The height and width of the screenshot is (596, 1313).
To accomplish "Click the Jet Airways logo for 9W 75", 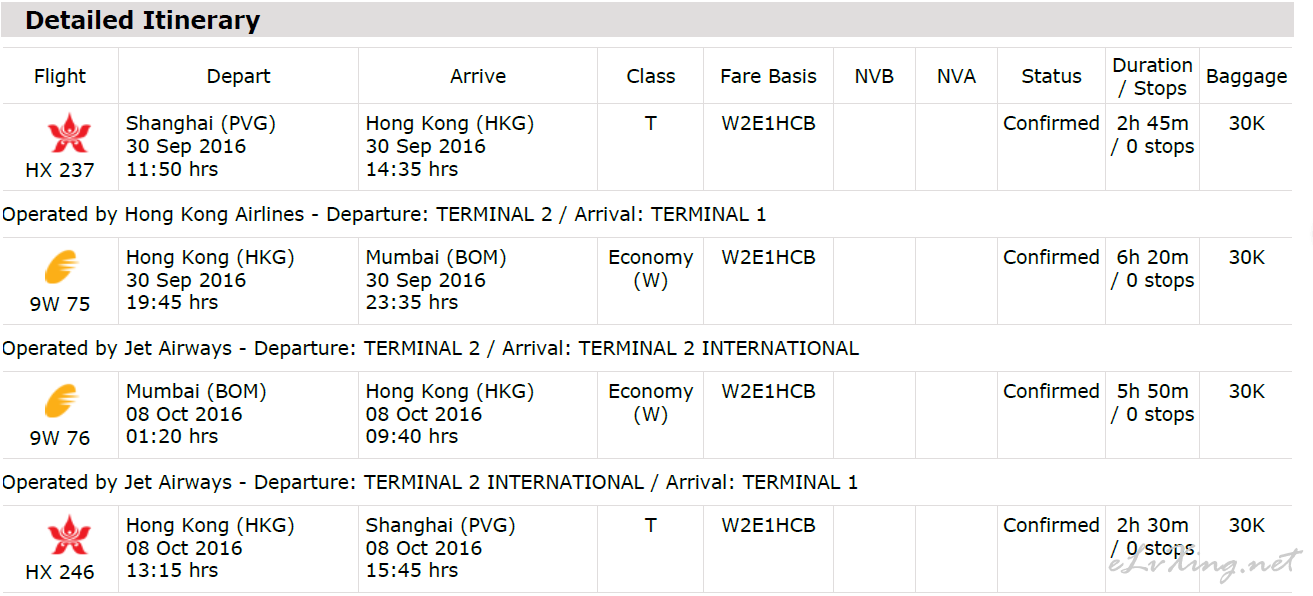I will 62,268.
